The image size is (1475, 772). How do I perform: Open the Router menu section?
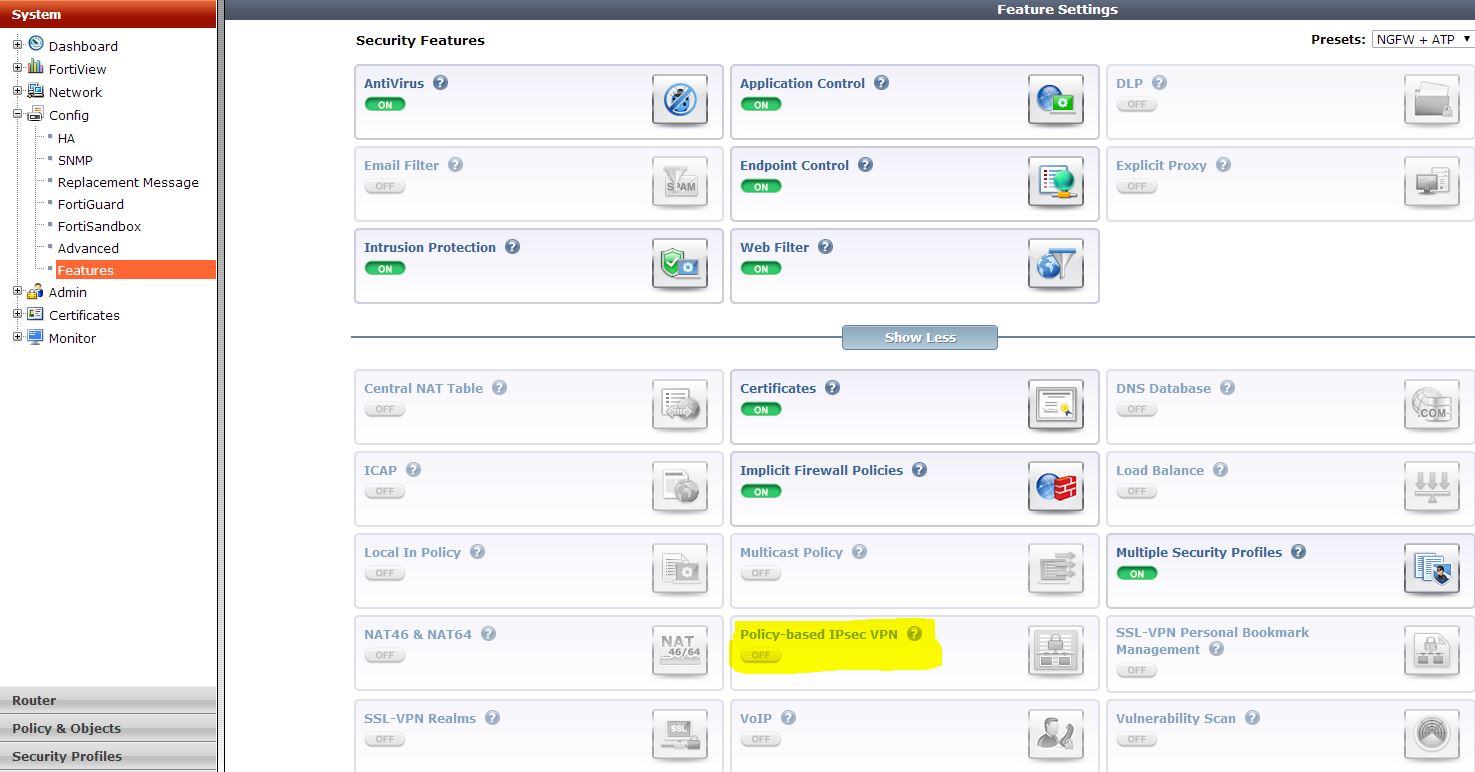[108, 700]
